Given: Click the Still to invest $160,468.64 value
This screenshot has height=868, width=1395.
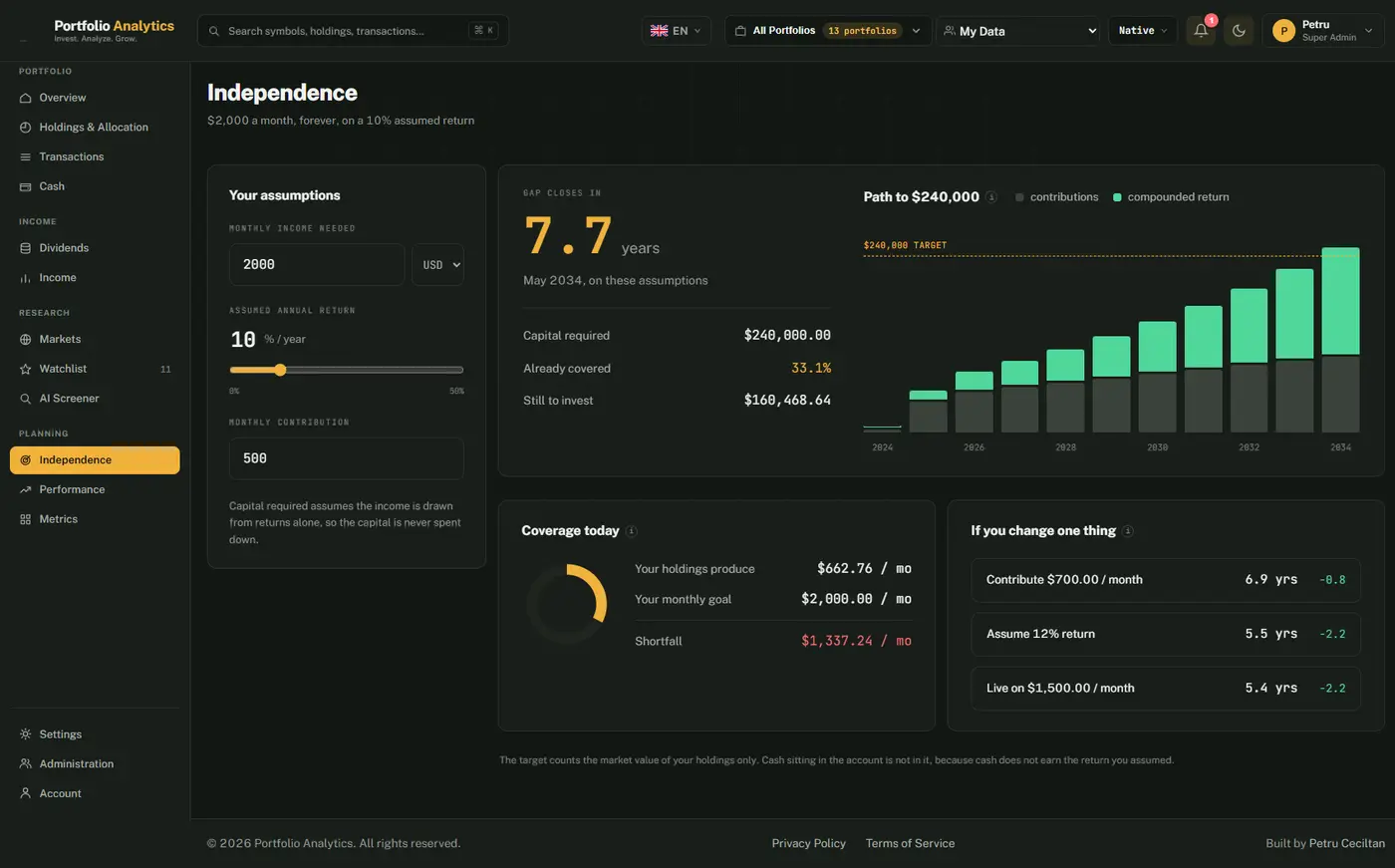Looking at the screenshot, I should (787, 401).
